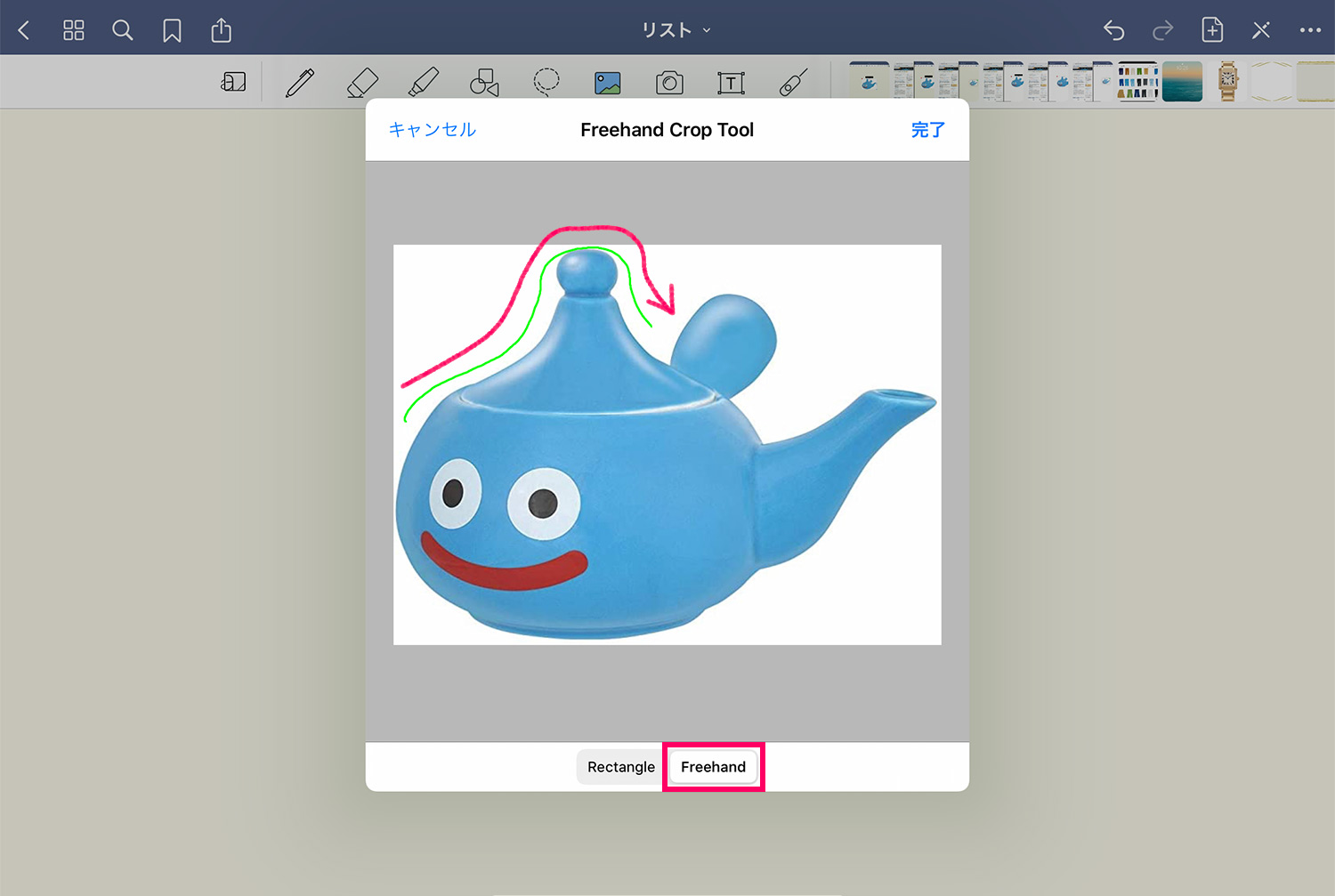1335x896 pixels.
Task: Select the Laser pointer tool
Action: 793,83
